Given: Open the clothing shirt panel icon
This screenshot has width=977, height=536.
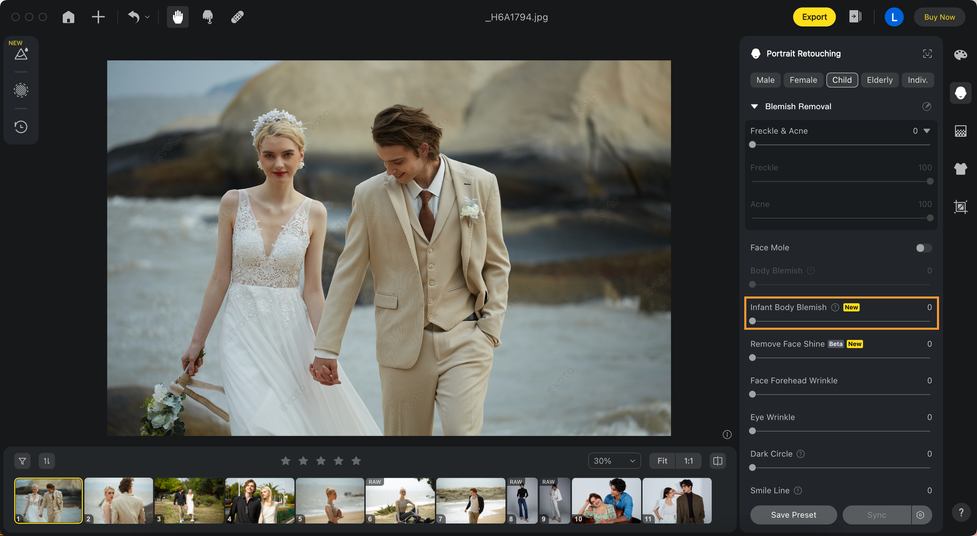Looking at the screenshot, I should click(960, 169).
